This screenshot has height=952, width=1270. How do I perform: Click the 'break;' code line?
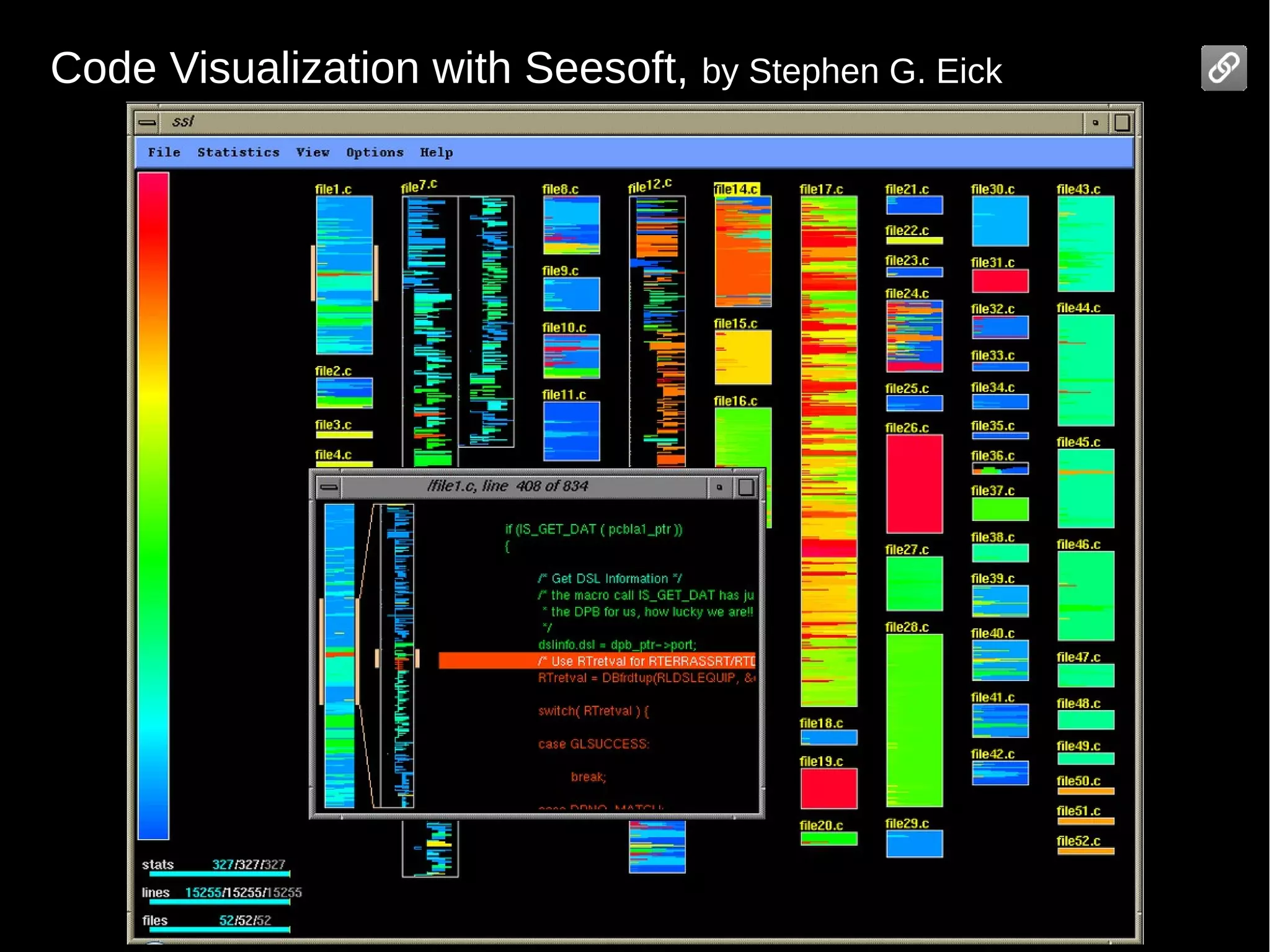click(588, 776)
